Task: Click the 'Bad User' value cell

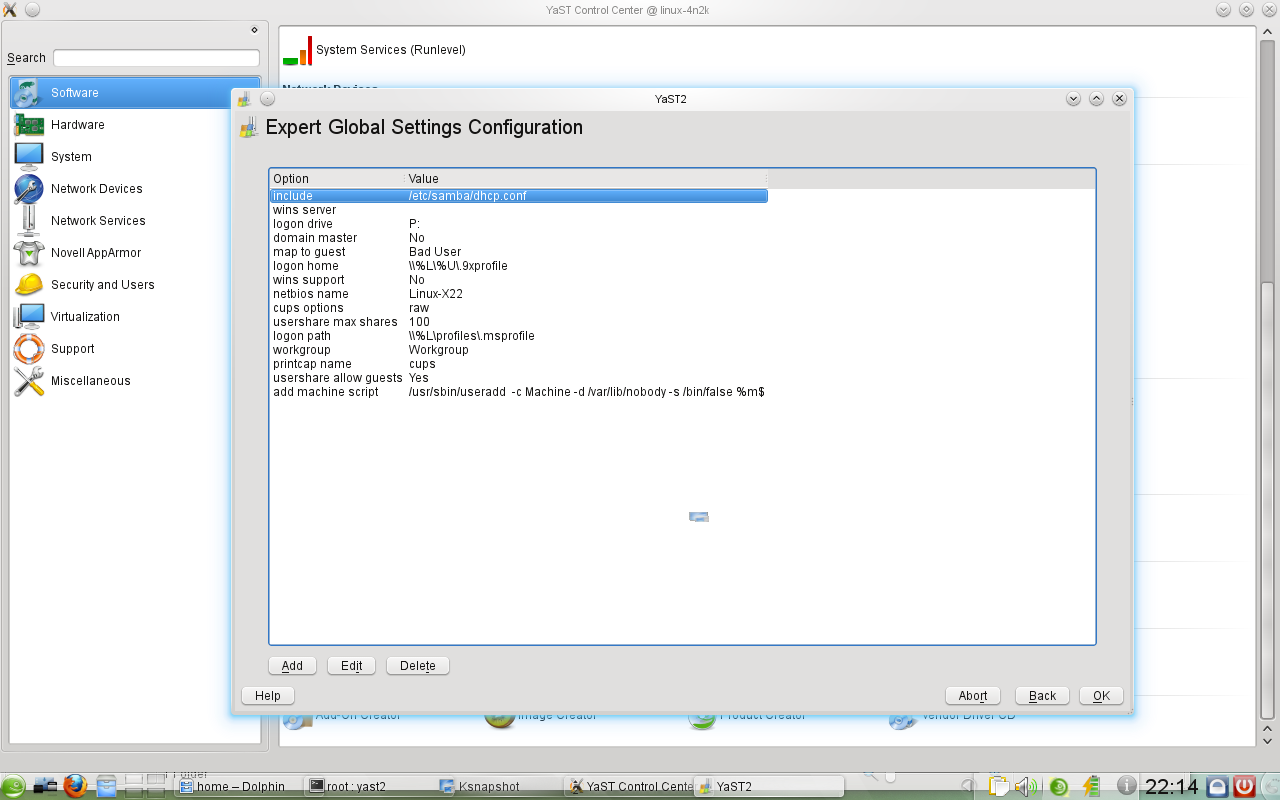Action: (x=435, y=252)
